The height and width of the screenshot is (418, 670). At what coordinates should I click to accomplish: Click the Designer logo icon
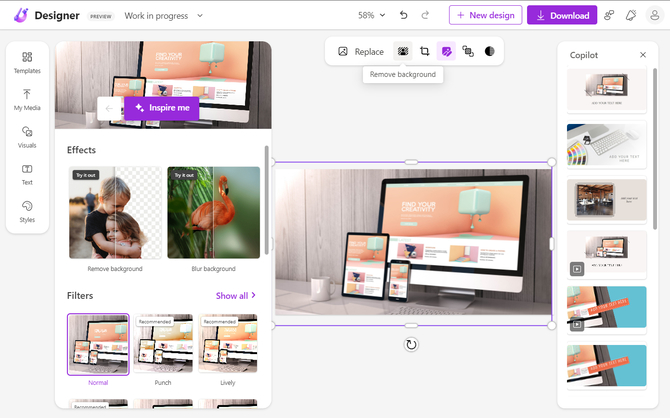point(21,15)
